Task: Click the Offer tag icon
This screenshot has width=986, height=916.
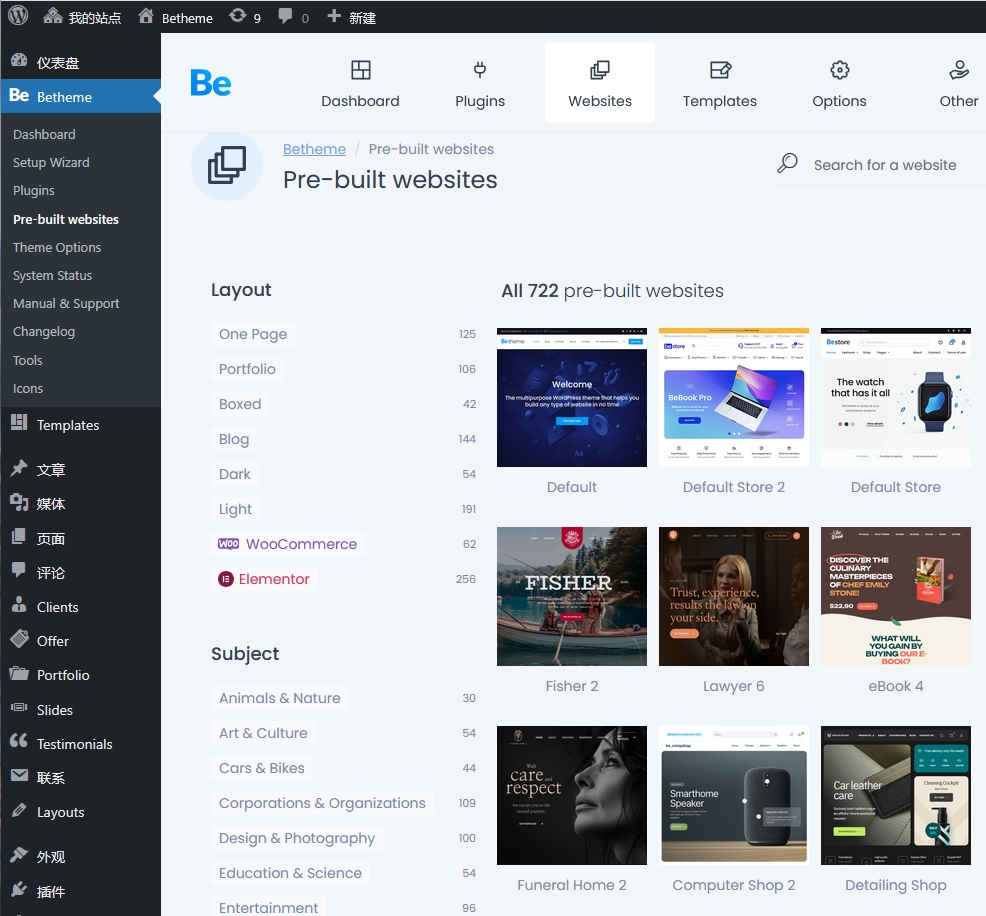Action: coord(19,639)
